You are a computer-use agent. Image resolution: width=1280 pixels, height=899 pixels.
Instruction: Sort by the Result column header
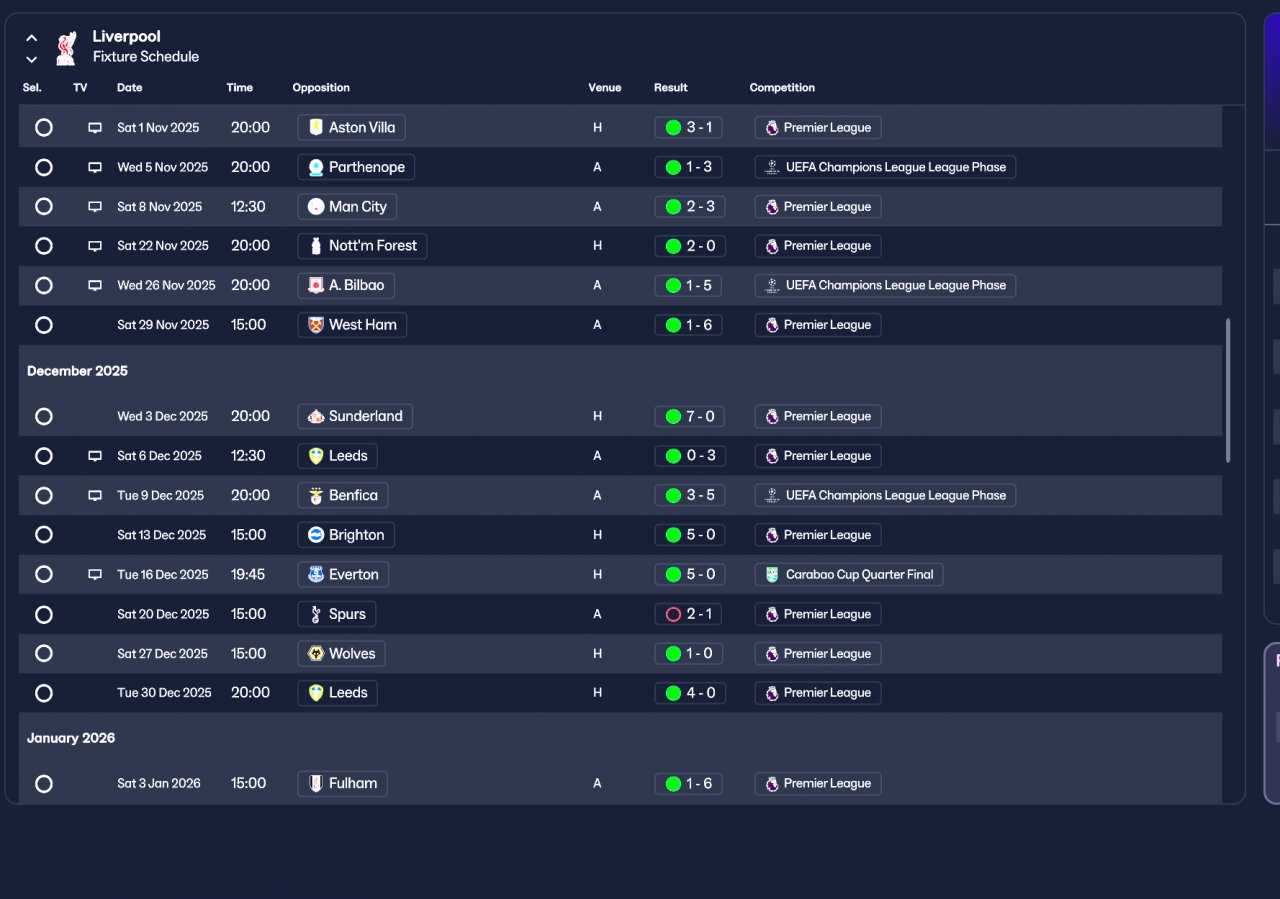(671, 88)
